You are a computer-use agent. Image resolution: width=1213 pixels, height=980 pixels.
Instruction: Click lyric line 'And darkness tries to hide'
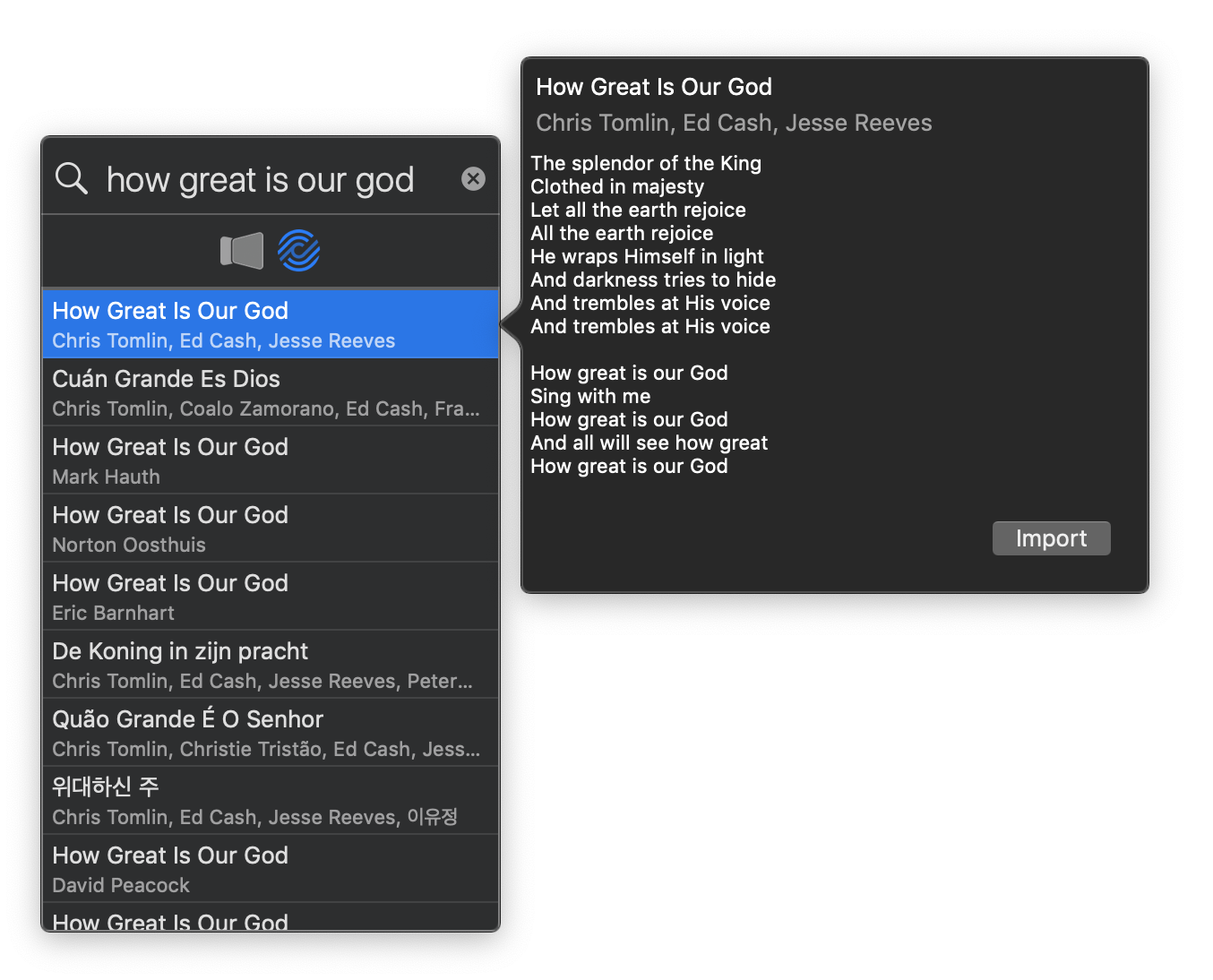point(653,279)
